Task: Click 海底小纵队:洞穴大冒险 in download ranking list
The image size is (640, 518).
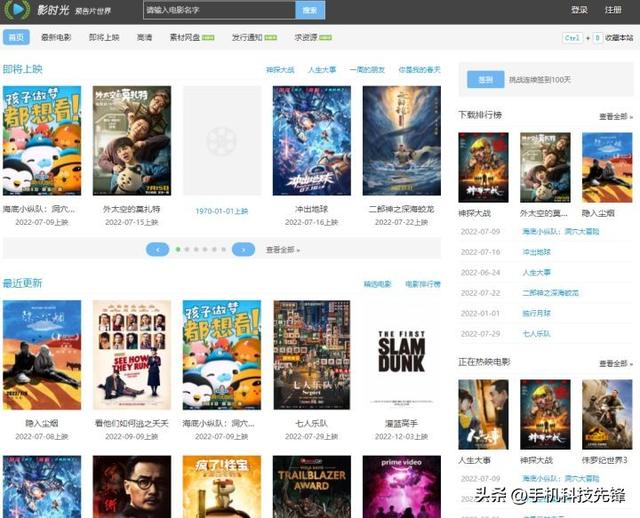Action: click(x=561, y=231)
